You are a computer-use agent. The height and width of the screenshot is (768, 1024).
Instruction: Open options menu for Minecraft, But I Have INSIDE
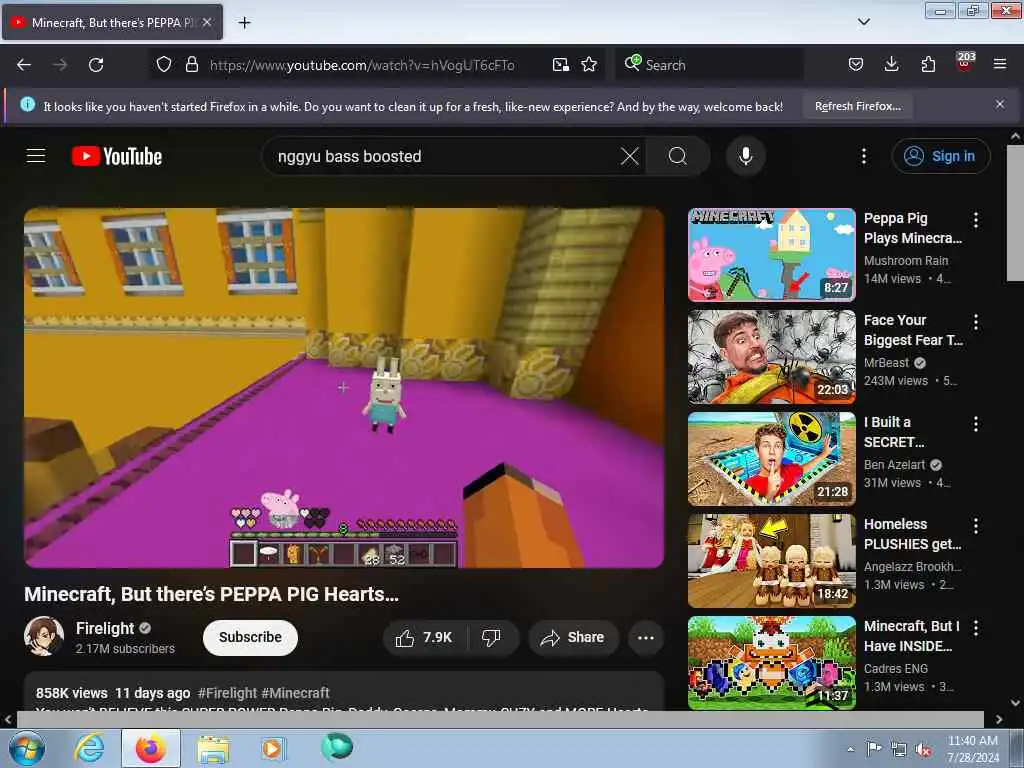tap(976, 628)
